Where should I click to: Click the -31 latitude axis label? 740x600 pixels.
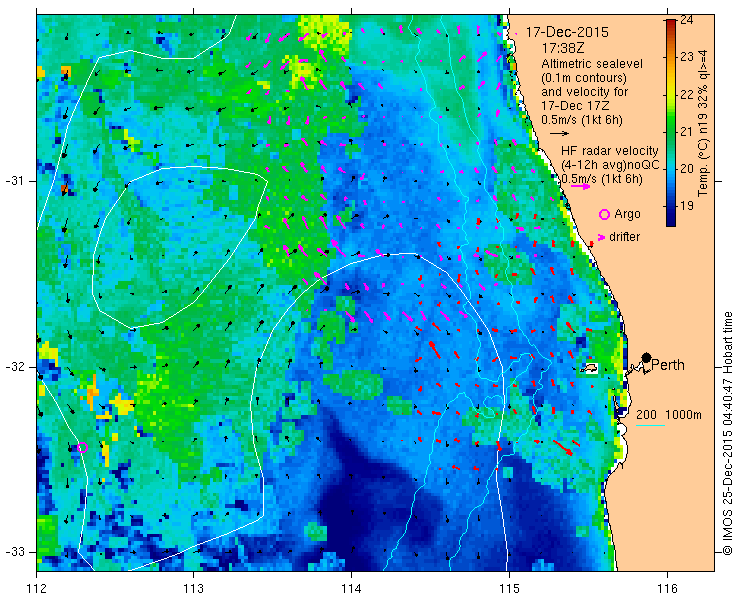14,181
